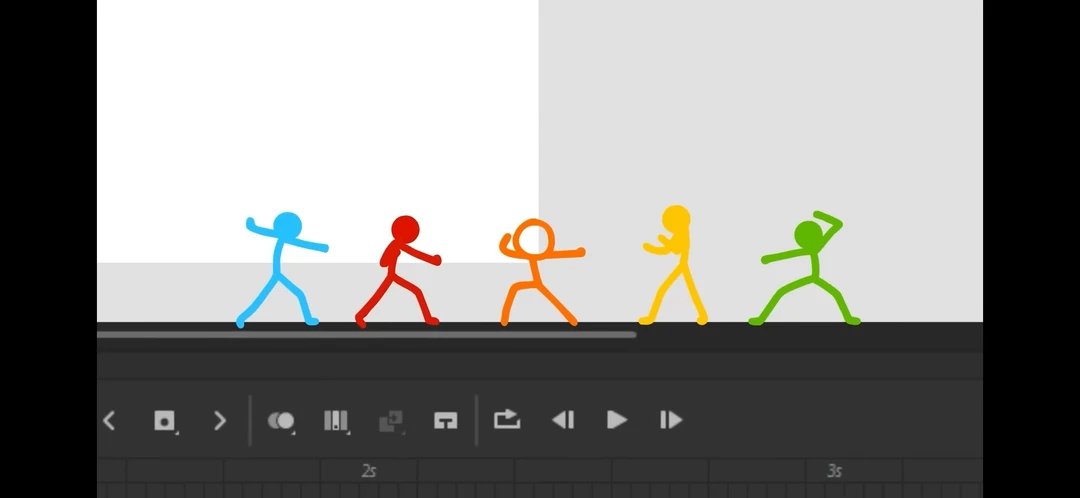This screenshot has height=498, width=1080.
Task: Step back one frame
Action: (563, 419)
